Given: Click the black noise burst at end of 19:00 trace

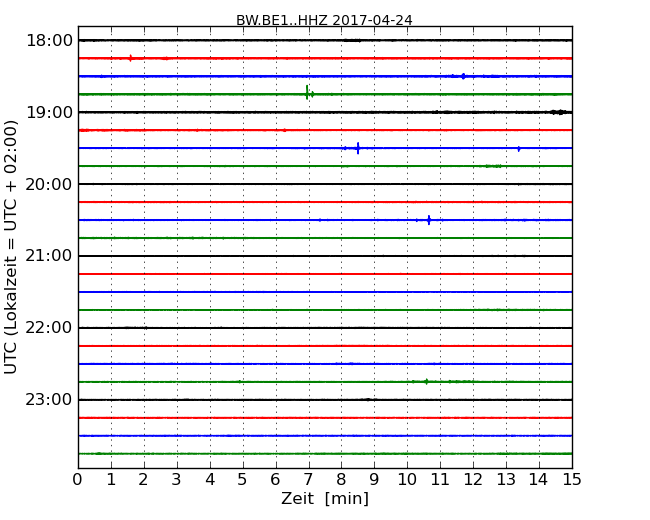Looking at the screenshot, I should (560, 112).
